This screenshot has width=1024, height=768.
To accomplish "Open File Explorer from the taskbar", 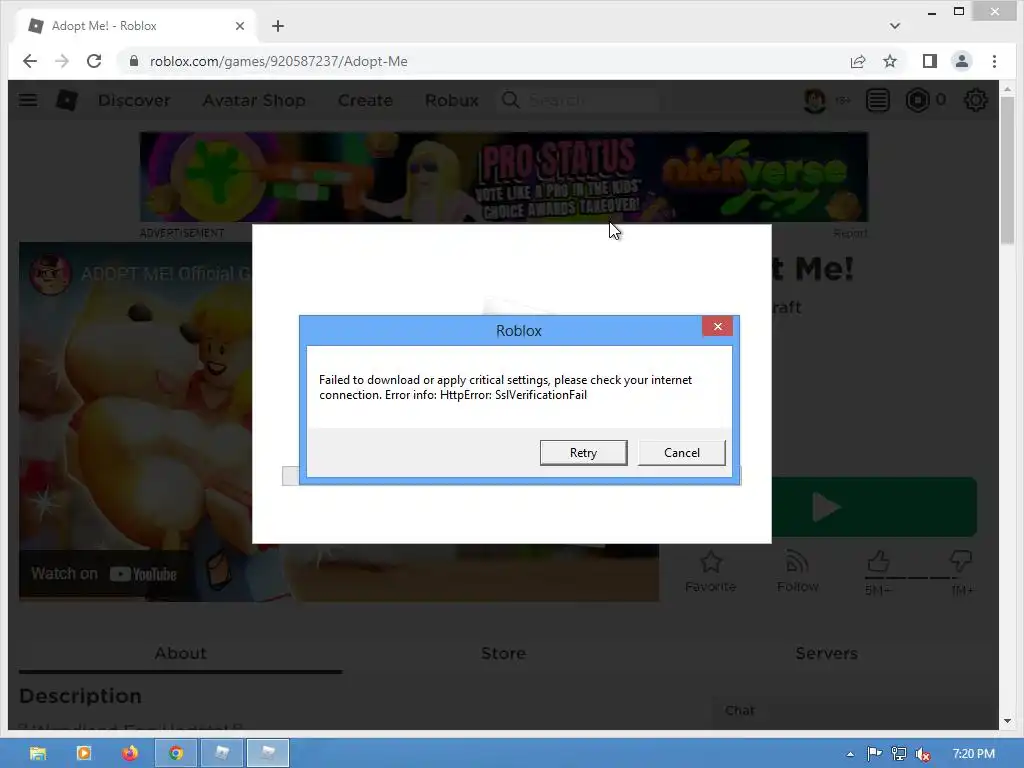I will tap(38, 754).
